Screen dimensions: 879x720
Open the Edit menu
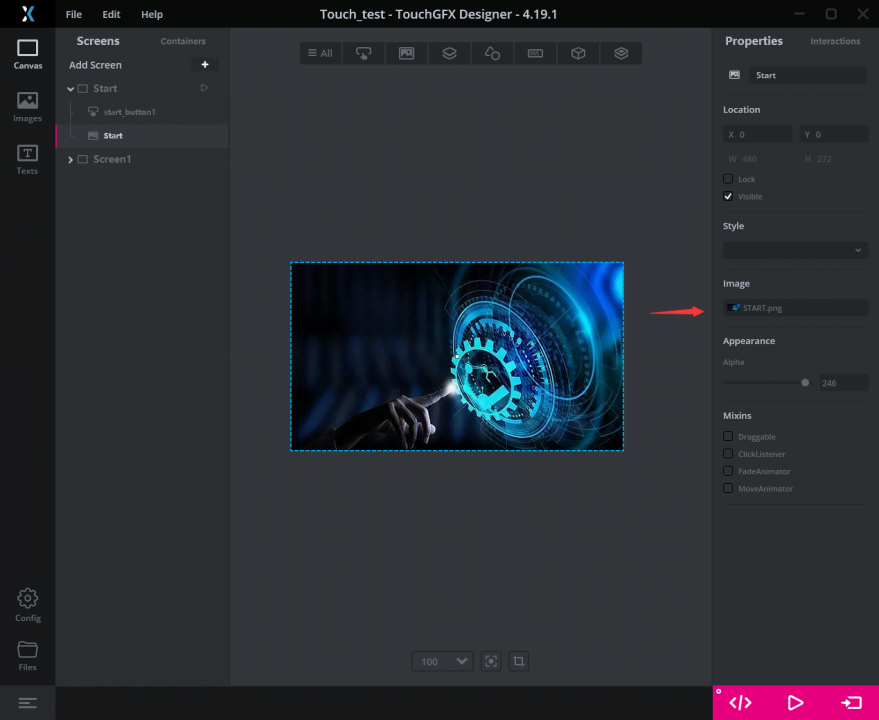pos(111,15)
